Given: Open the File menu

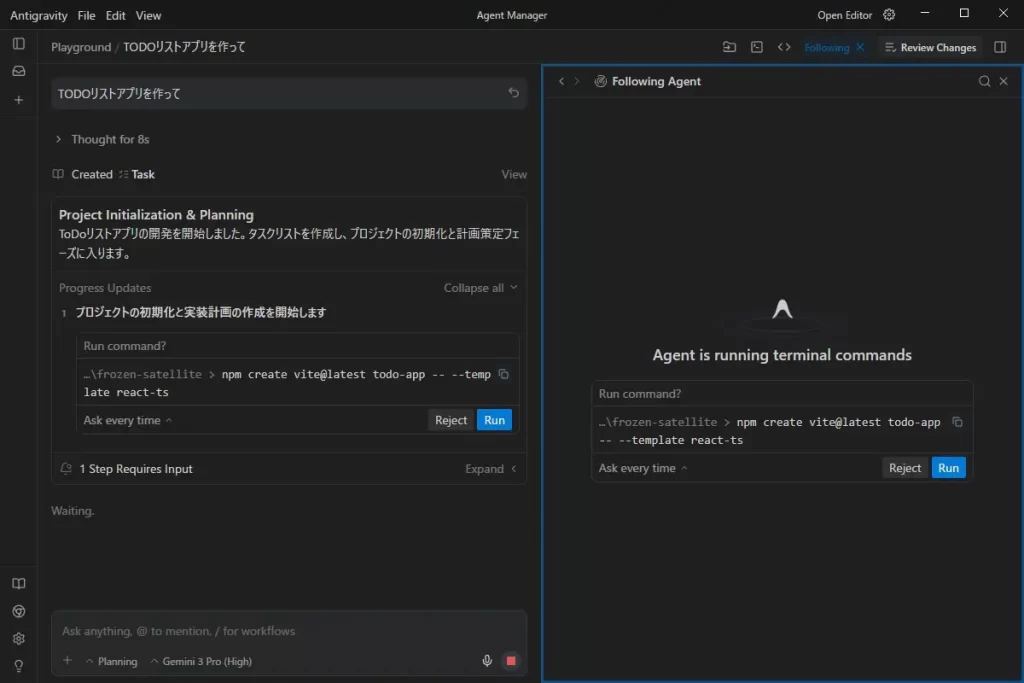Looking at the screenshot, I should click(86, 15).
